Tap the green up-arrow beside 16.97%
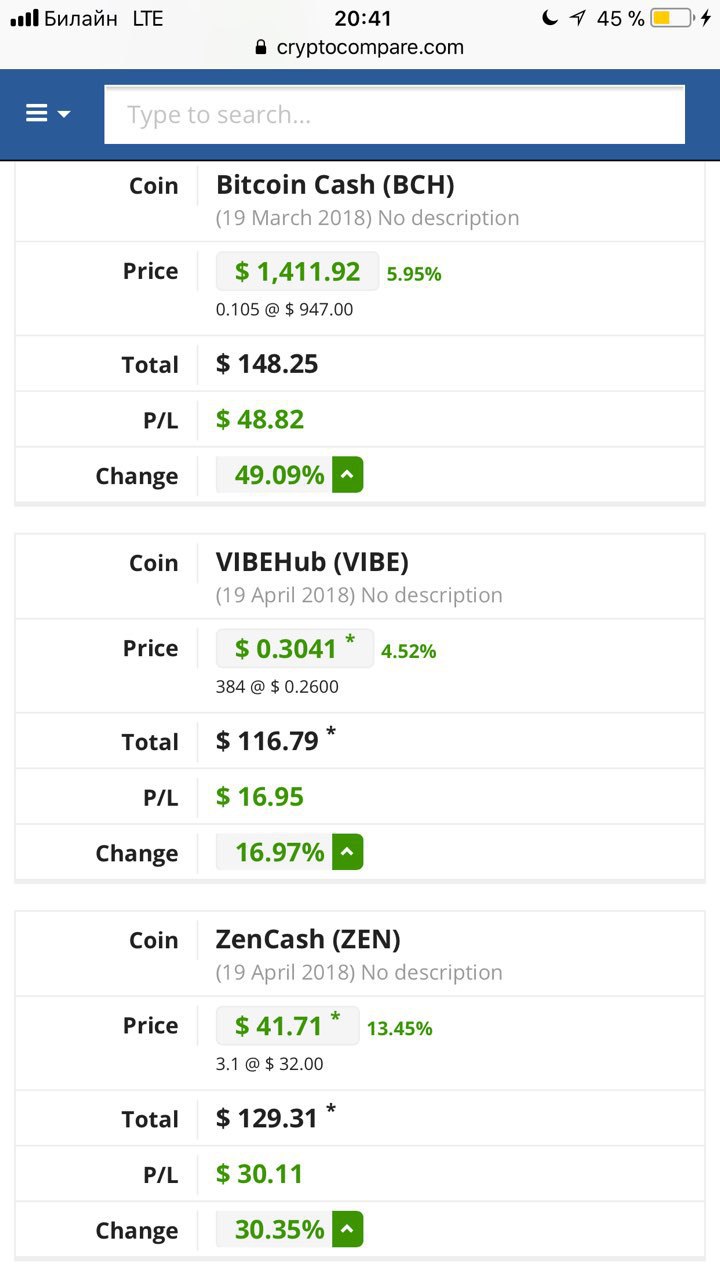Screen dimensions: 720x1280 pyautogui.click(x=347, y=852)
